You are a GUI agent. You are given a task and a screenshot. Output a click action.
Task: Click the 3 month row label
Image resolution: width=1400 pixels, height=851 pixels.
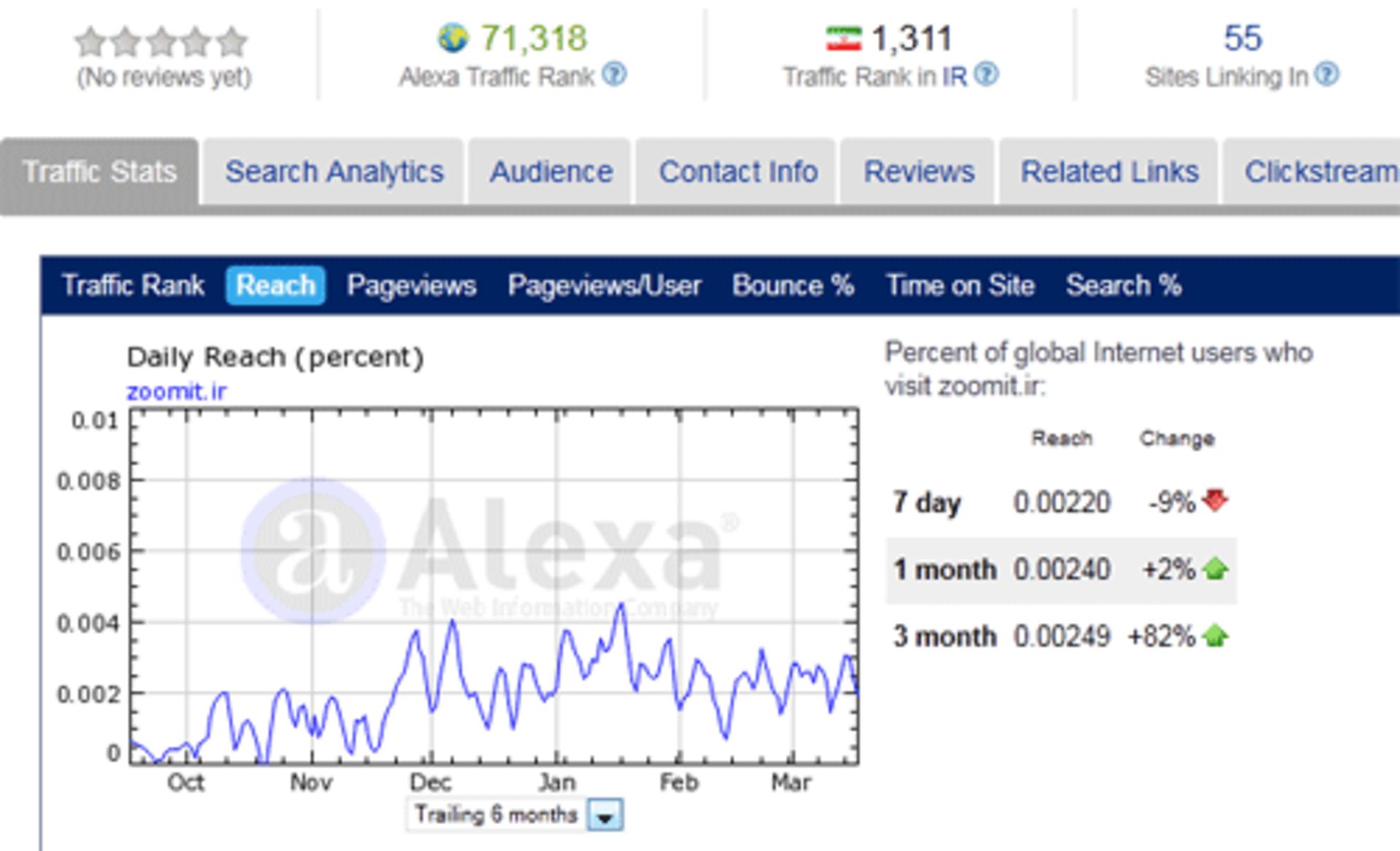[x=944, y=636]
